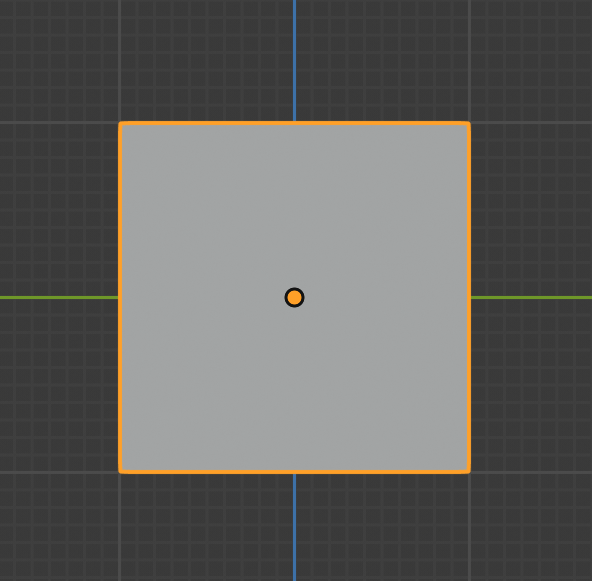592x581 pixels.
Task: Click the blue axis line above the plane
Action: (294, 60)
